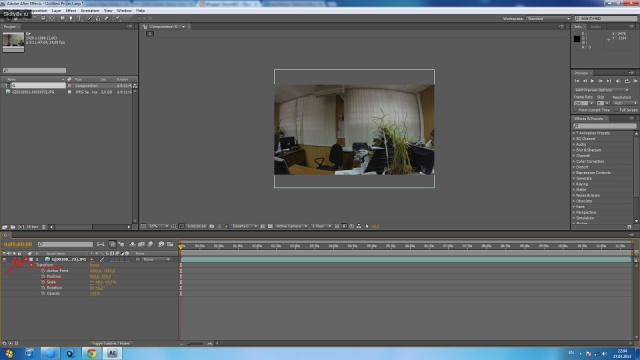The image size is (640, 360).
Task: Toggle the region of interest icon
Action: point(262,226)
